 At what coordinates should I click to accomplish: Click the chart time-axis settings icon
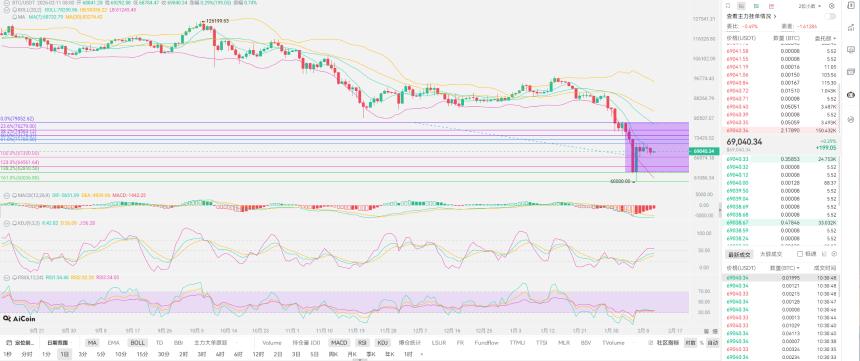coord(714,331)
